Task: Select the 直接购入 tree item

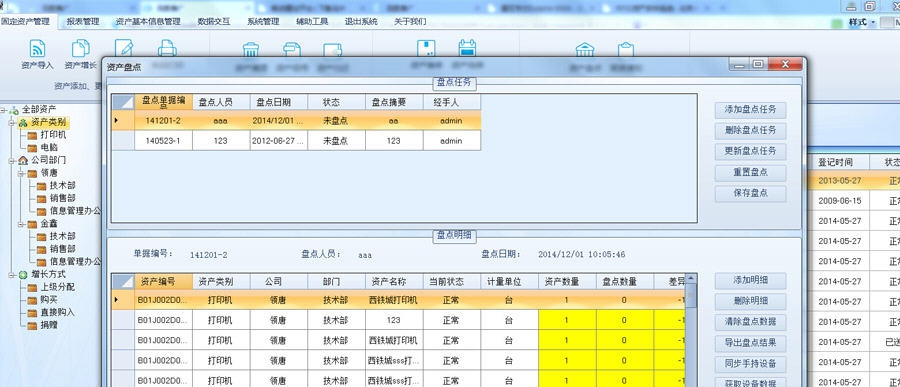Action: [57, 312]
